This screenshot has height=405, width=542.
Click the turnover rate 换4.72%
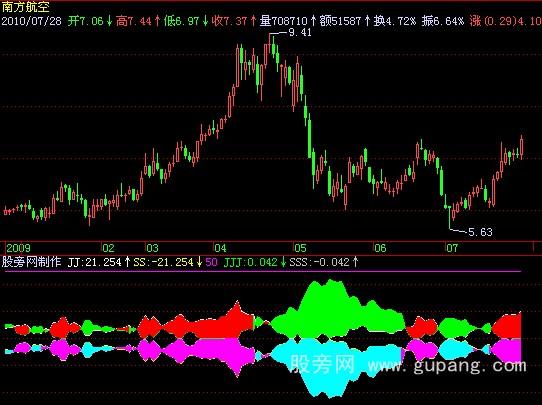coord(394,21)
